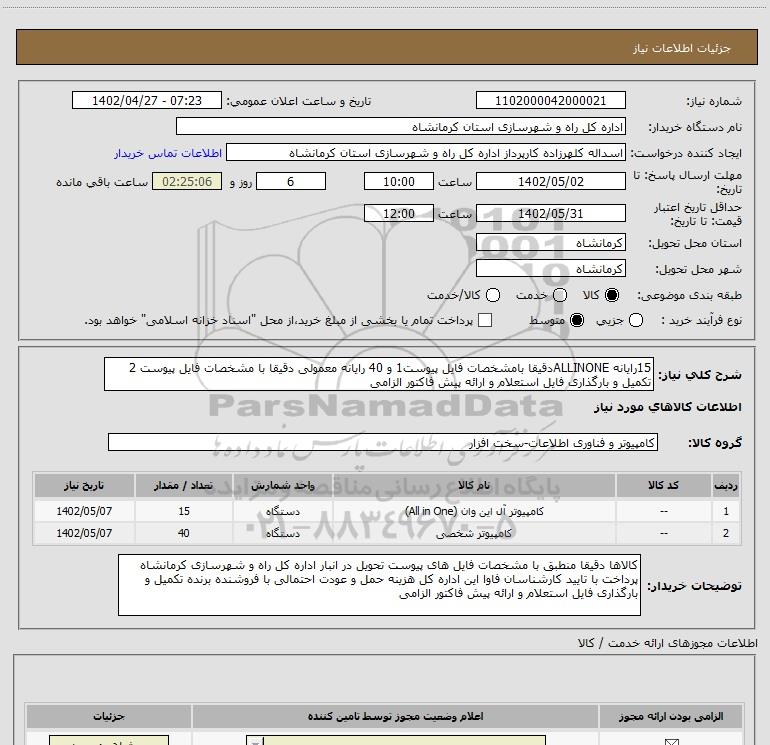Click the price validity date 1402/05/31

550,213
